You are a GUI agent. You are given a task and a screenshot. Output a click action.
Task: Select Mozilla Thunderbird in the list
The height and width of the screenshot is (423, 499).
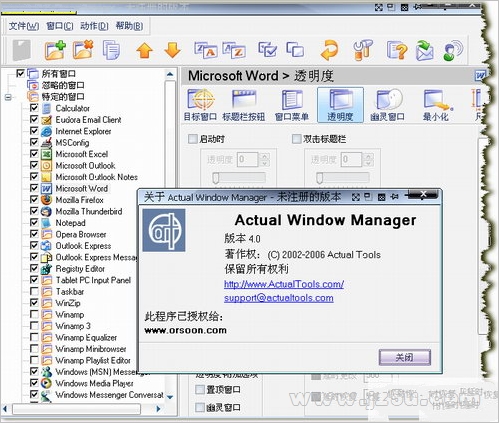coord(89,211)
